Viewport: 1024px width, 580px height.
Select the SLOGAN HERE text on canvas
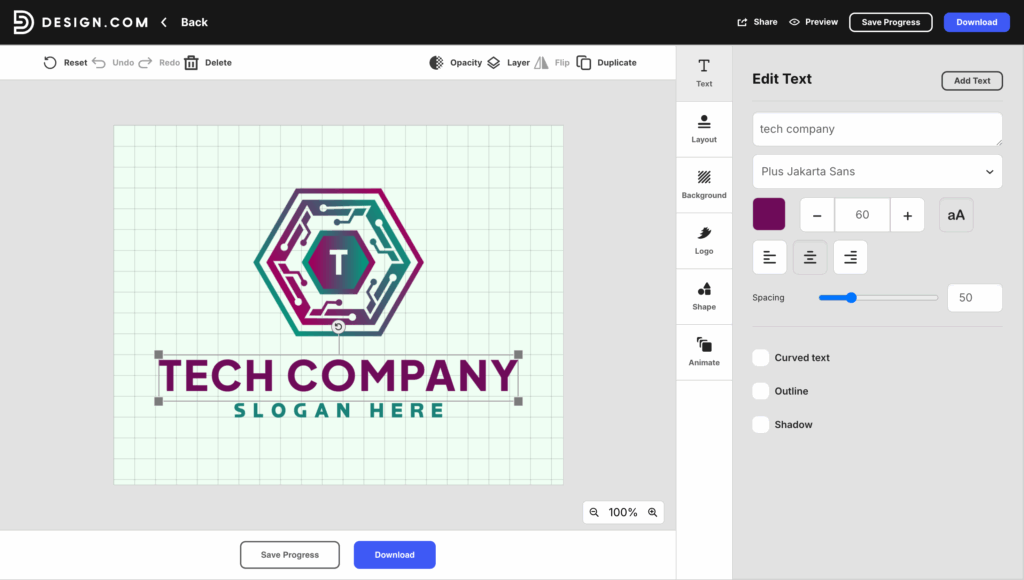pyautogui.click(x=339, y=410)
